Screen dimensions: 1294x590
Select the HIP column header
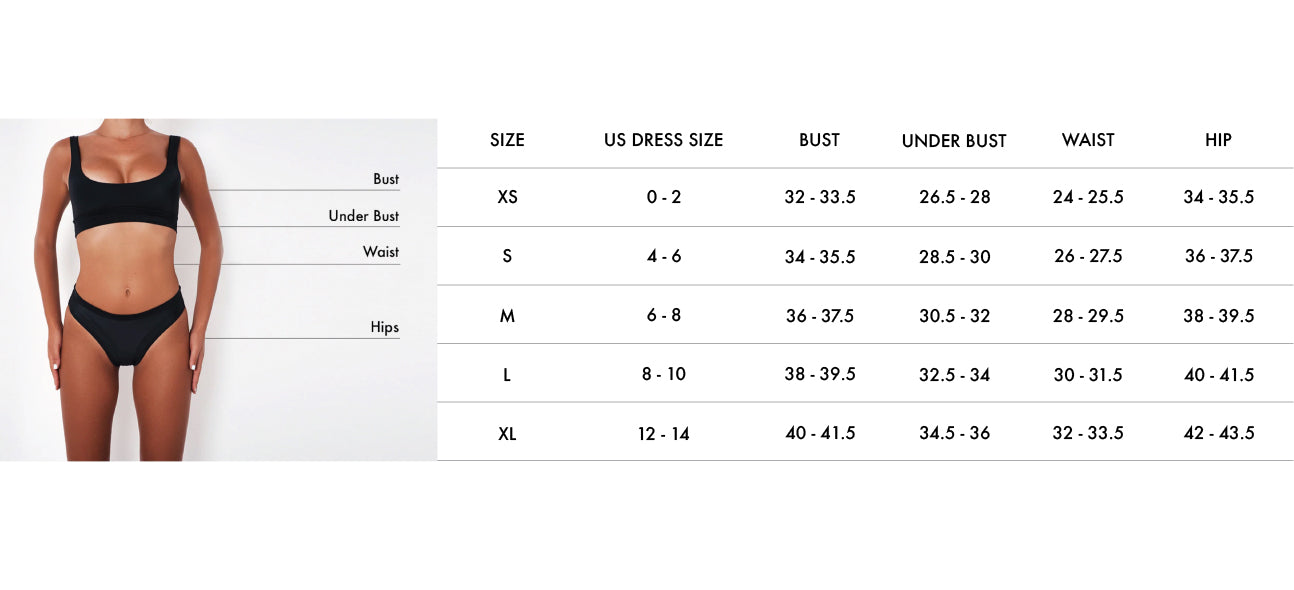1218,140
